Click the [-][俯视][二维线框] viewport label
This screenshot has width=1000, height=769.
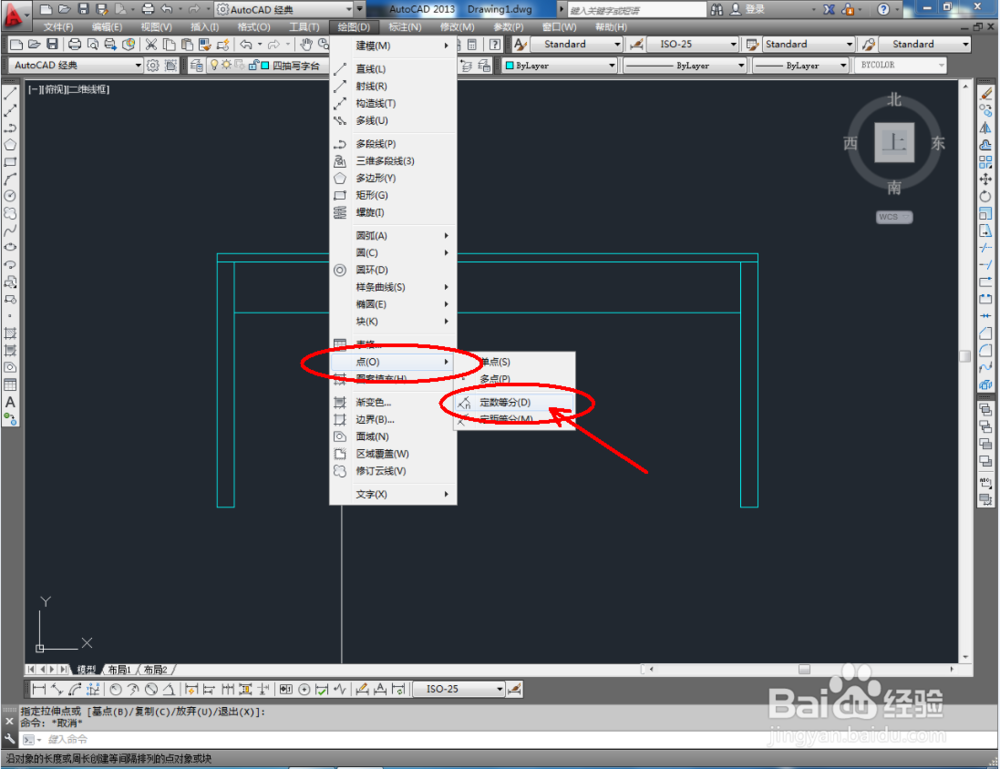point(69,90)
